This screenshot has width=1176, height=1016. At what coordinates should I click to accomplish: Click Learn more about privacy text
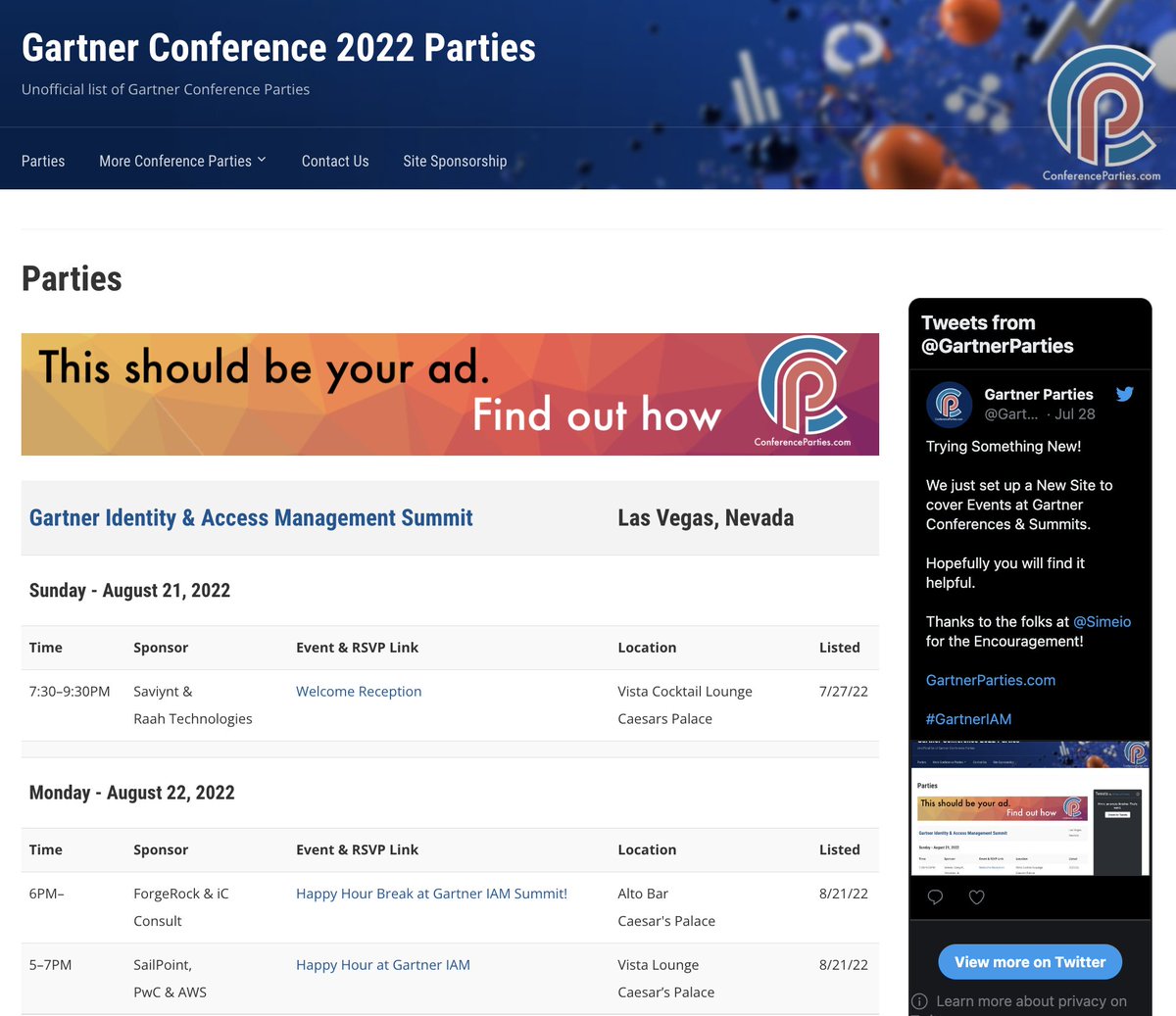click(x=1031, y=1001)
